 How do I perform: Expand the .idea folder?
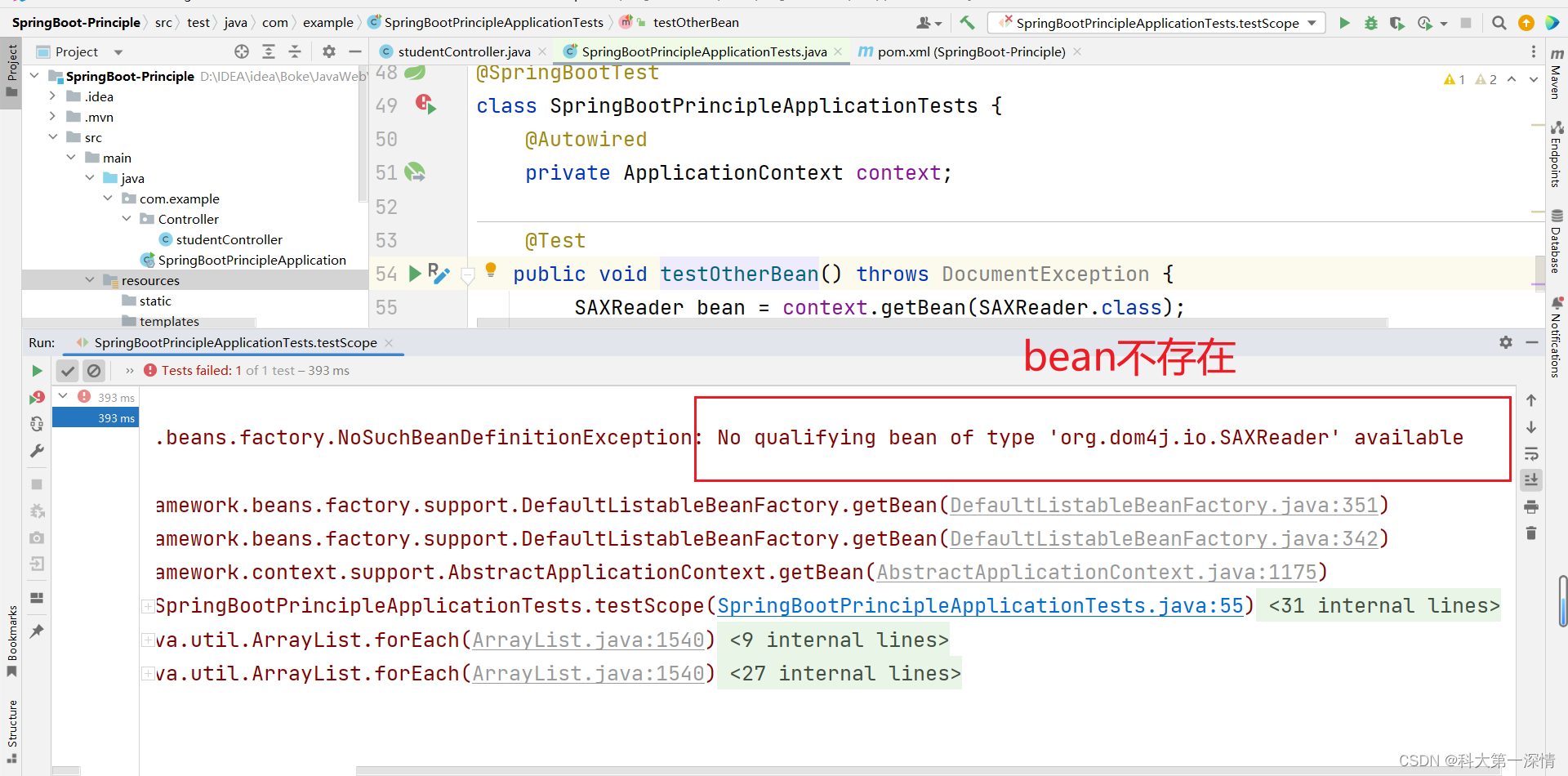coord(53,96)
